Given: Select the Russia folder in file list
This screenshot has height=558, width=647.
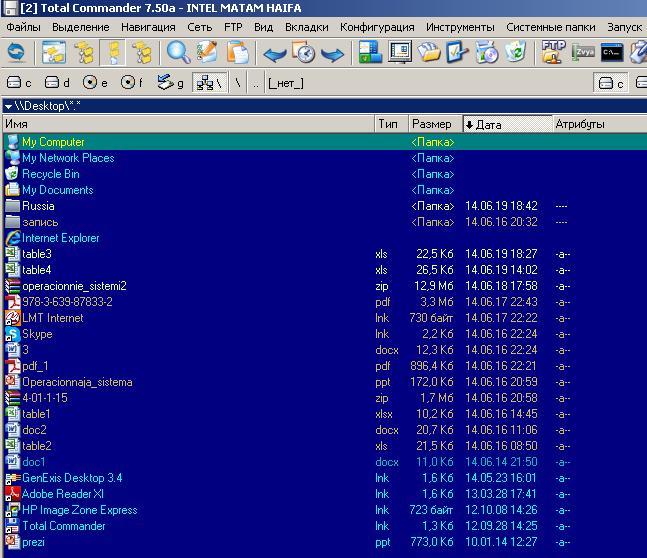Looking at the screenshot, I should tap(38, 206).
